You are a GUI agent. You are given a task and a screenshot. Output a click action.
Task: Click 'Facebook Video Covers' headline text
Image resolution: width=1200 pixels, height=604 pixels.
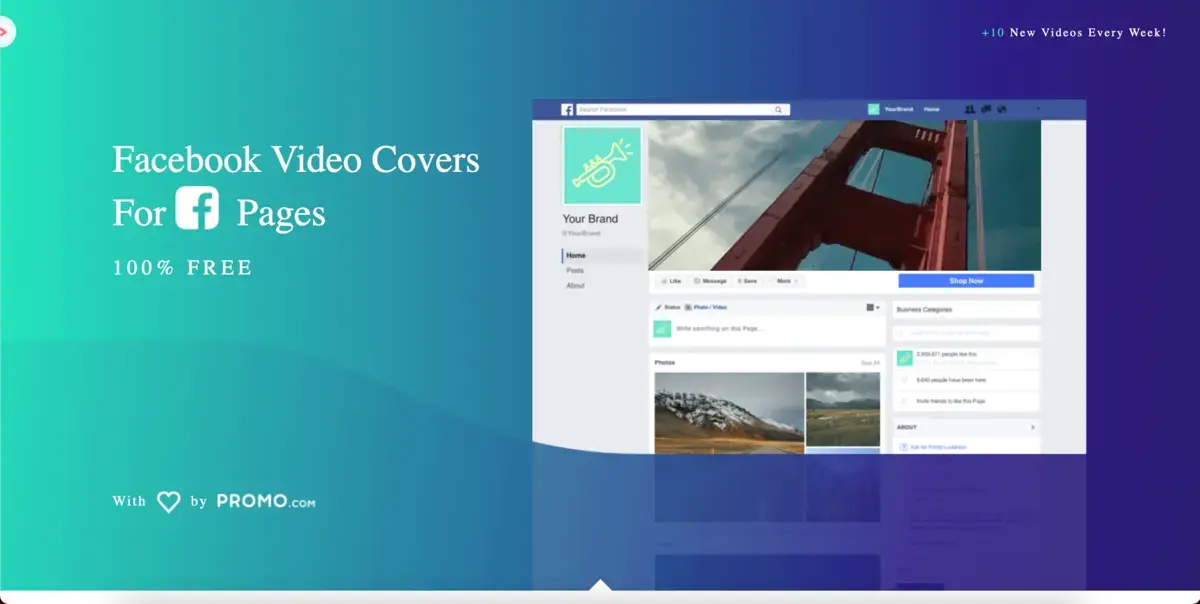pyautogui.click(x=296, y=160)
